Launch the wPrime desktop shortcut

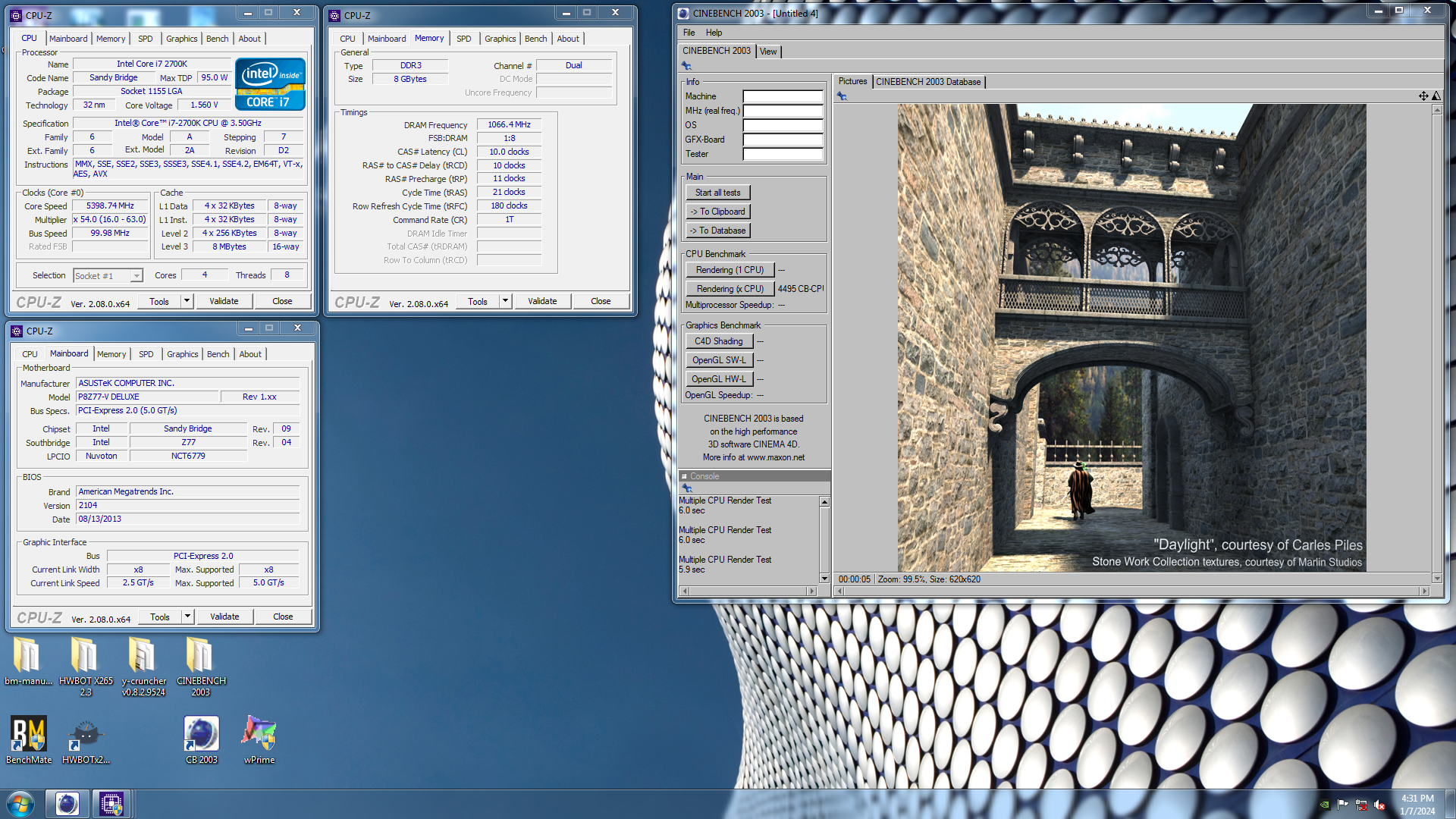pos(259,740)
